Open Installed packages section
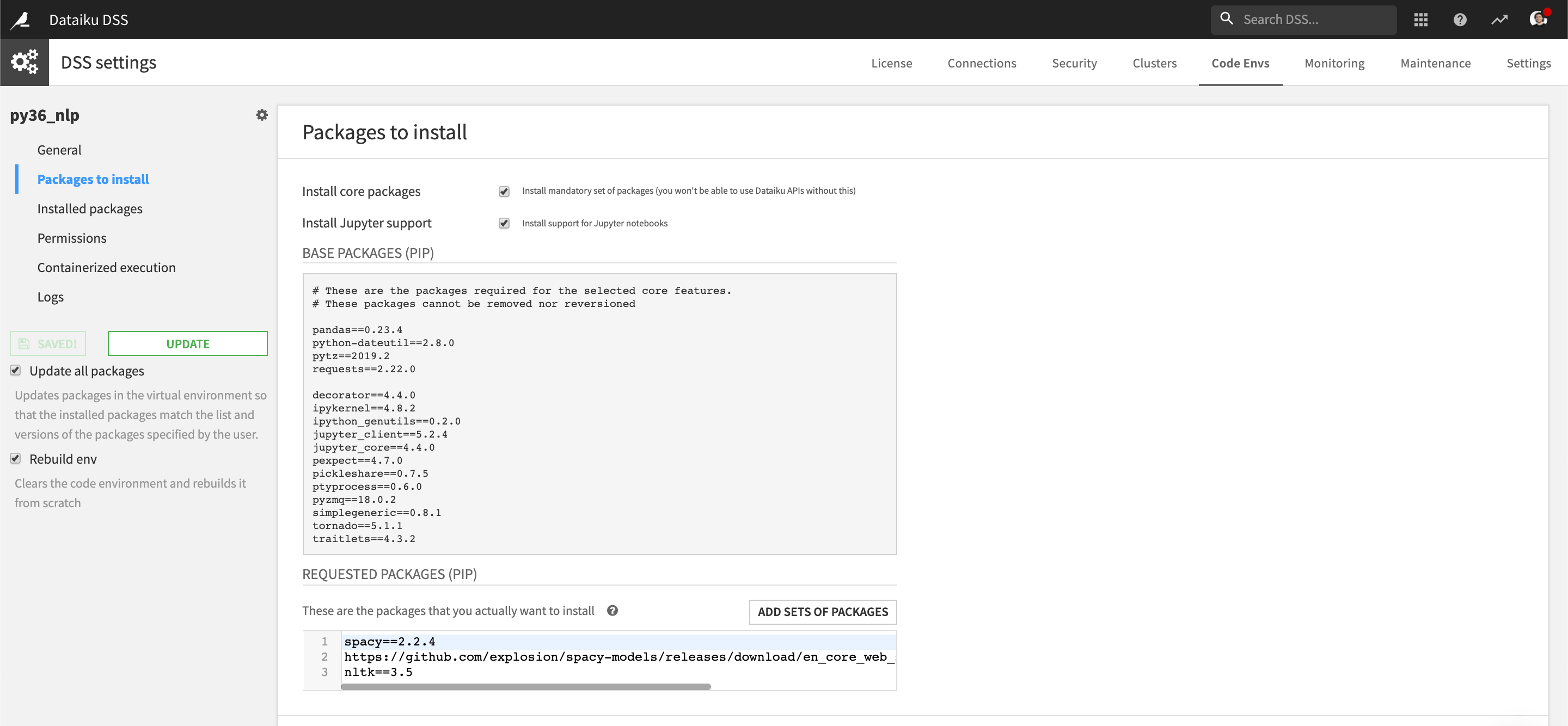 point(89,209)
